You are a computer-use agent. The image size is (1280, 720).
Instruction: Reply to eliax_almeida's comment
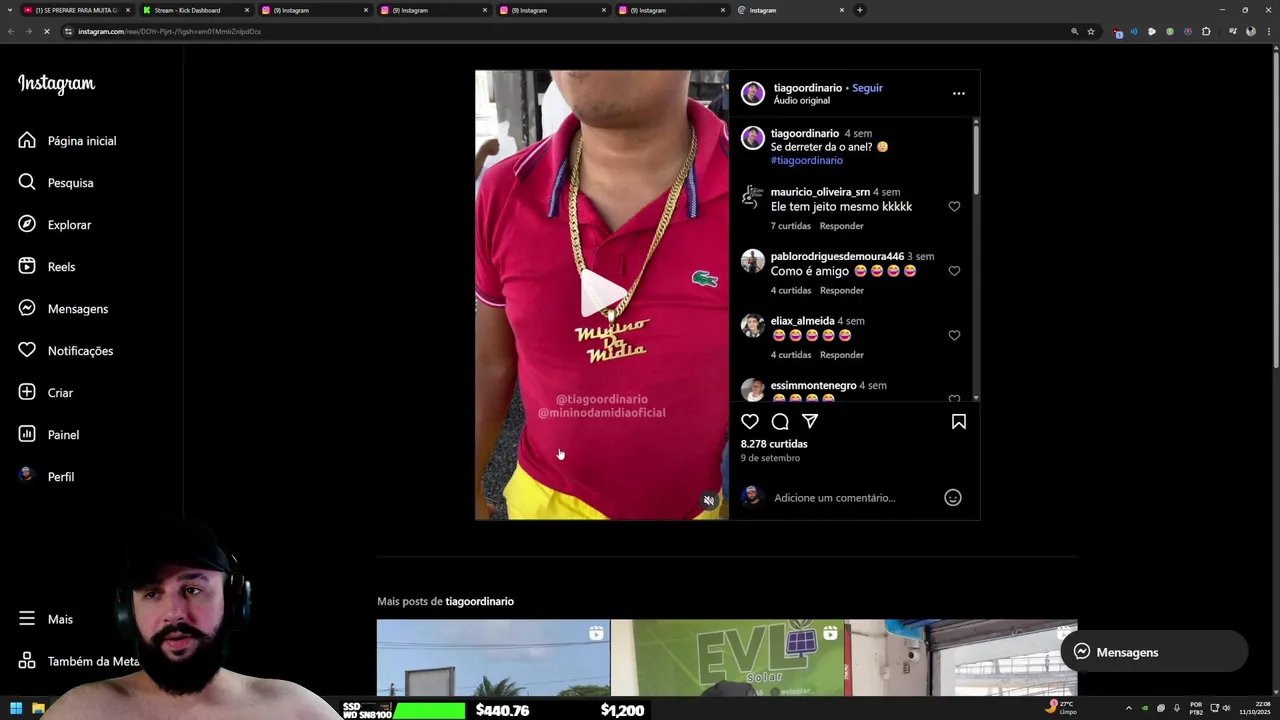[x=842, y=355]
